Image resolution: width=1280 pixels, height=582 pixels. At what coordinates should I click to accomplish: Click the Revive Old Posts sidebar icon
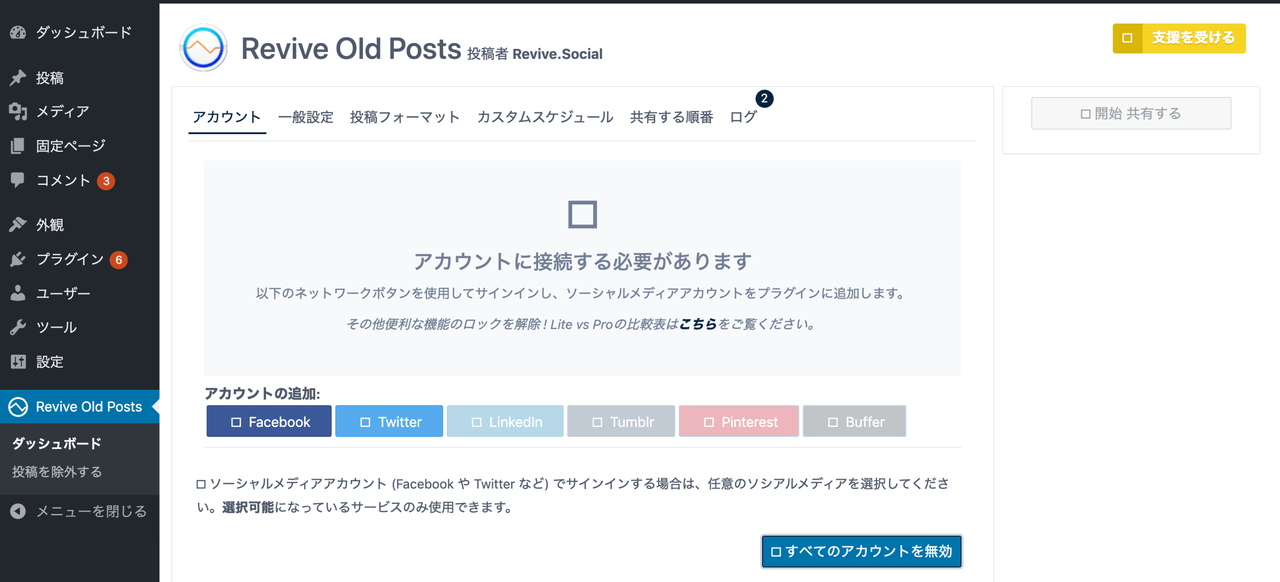tap(17, 407)
